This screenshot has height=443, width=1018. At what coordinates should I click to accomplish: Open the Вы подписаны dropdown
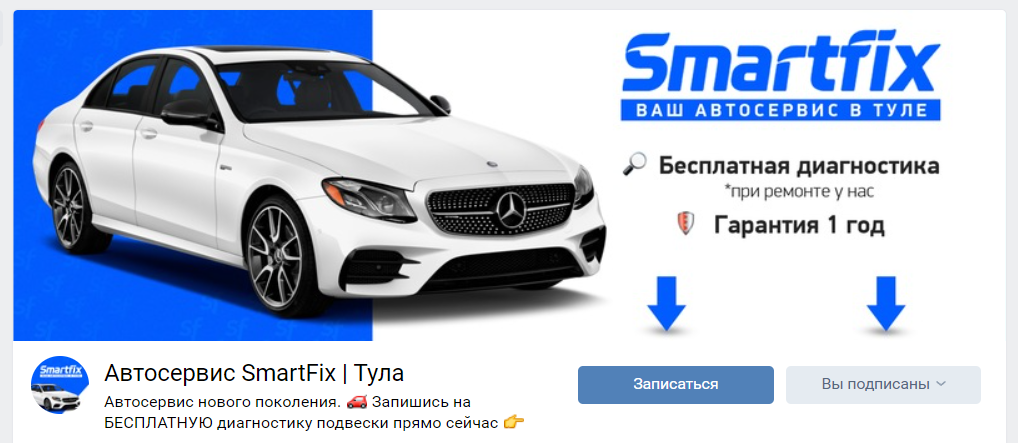[883, 385]
